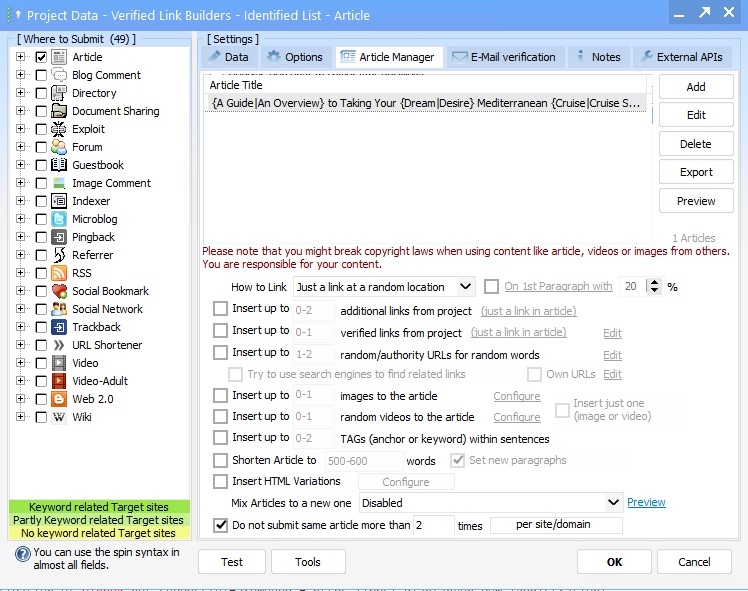Increase the 1st paragraph percentage spinner

[655, 283]
